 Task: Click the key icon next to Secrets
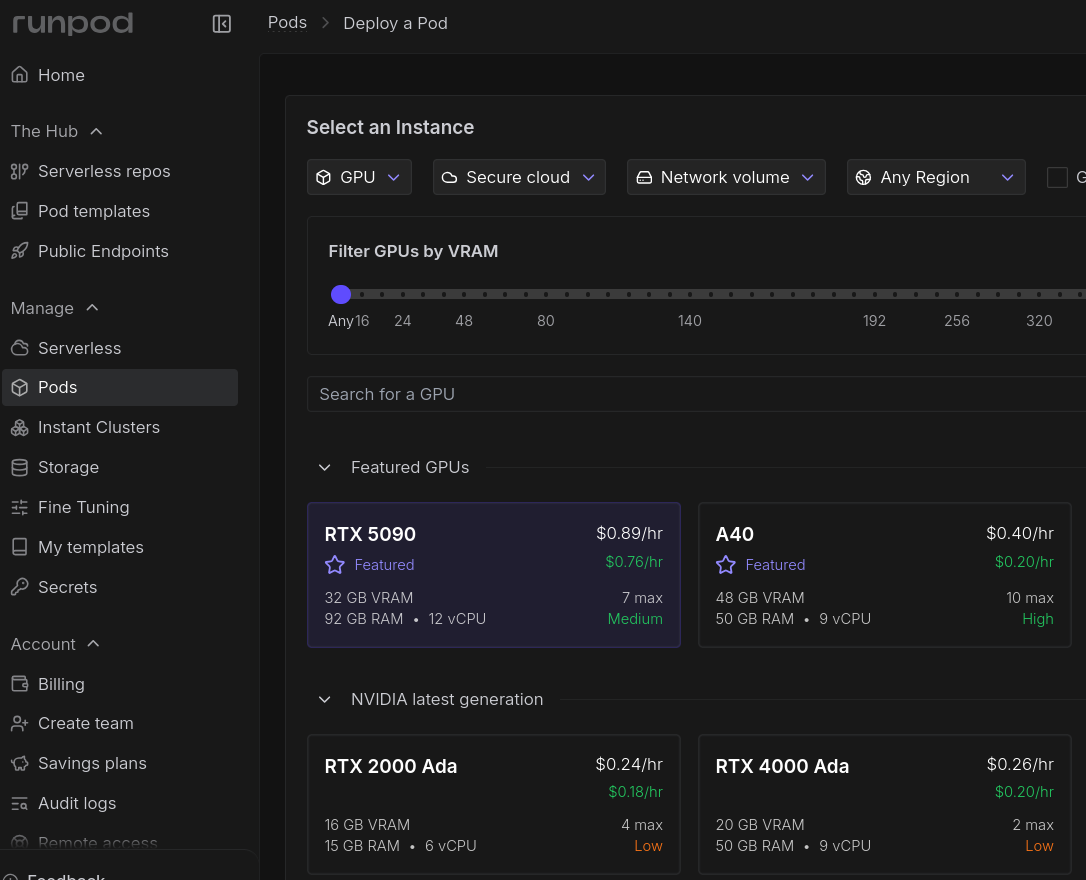coord(19,587)
